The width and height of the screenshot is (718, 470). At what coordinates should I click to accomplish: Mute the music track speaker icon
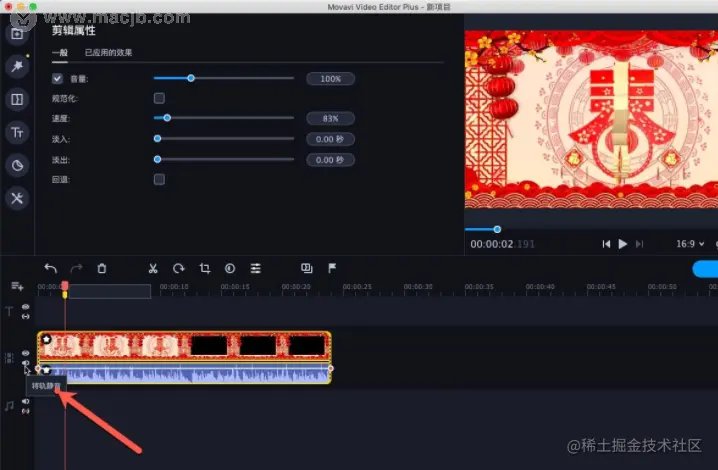click(x=26, y=401)
